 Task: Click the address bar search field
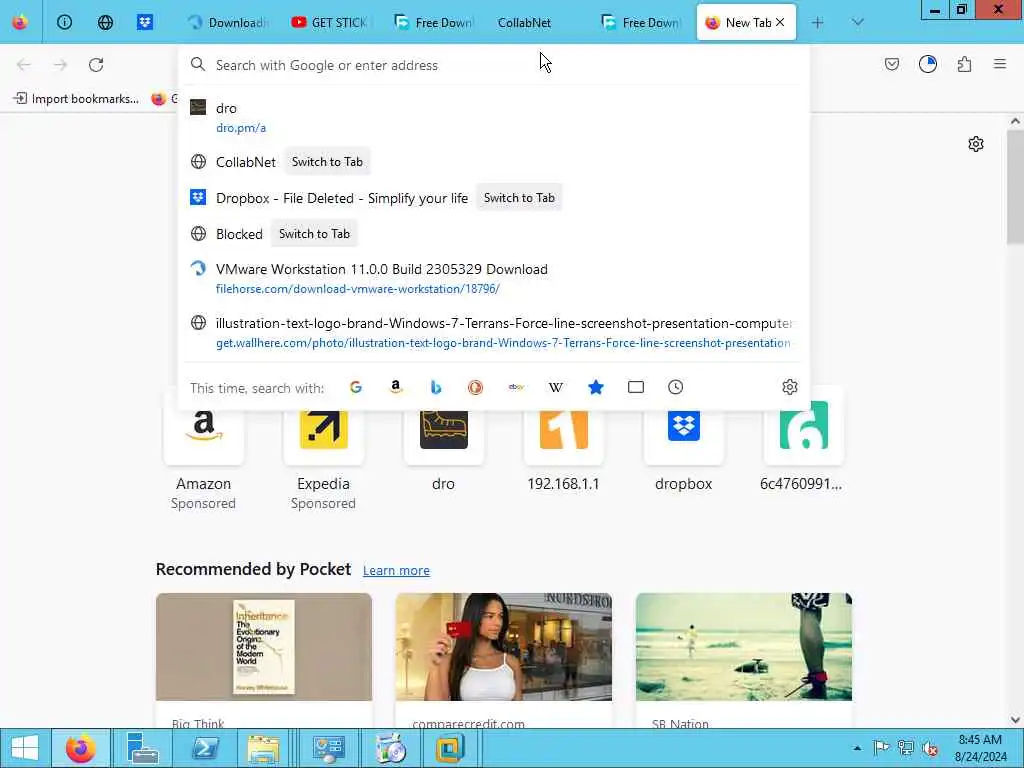(493, 65)
